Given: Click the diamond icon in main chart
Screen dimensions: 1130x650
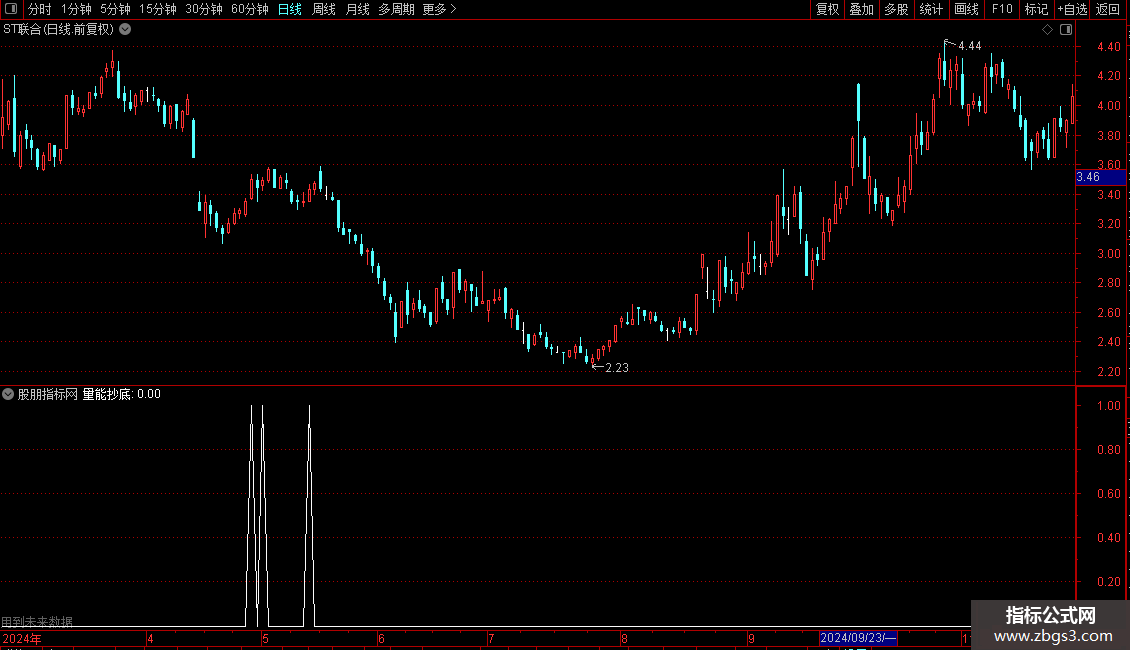Looking at the screenshot, I should [1047, 30].
